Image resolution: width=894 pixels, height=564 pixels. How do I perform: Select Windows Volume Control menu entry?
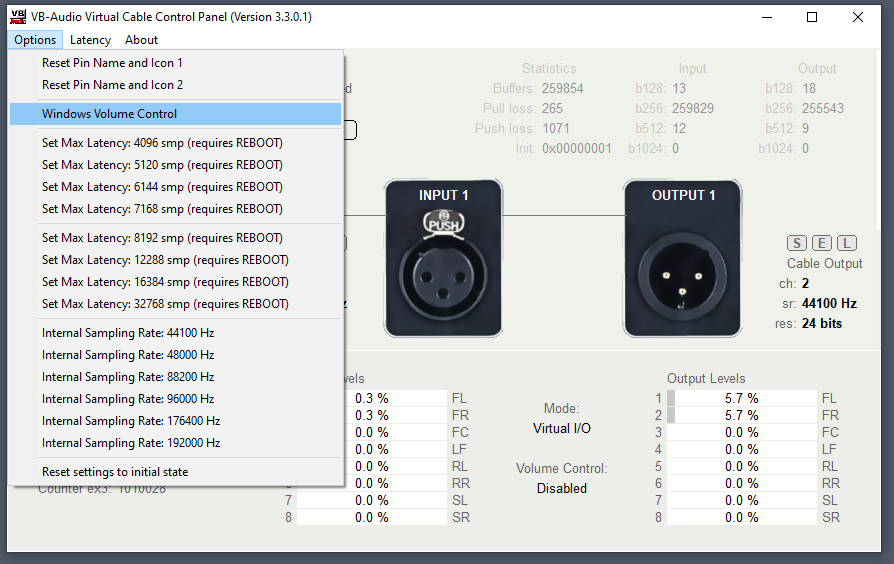point(176,114)
